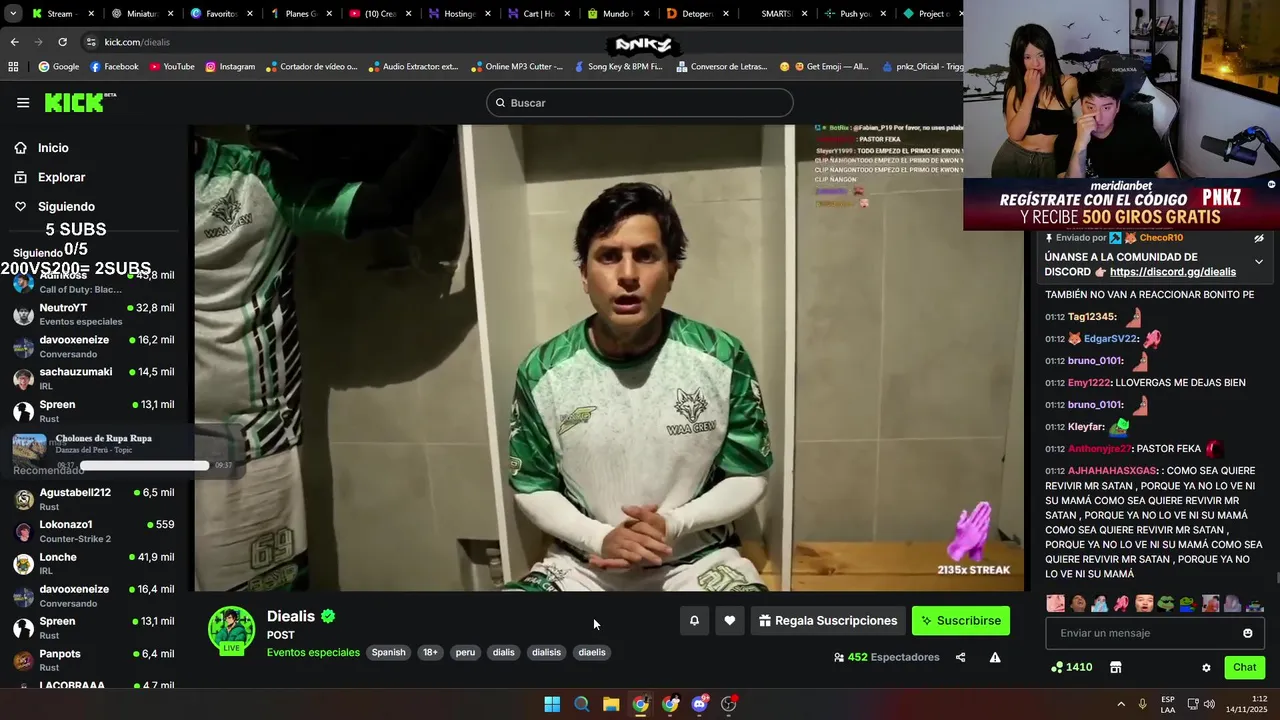
Task: Open Discord from the taskbar
Action: click(x=700, y=704)
